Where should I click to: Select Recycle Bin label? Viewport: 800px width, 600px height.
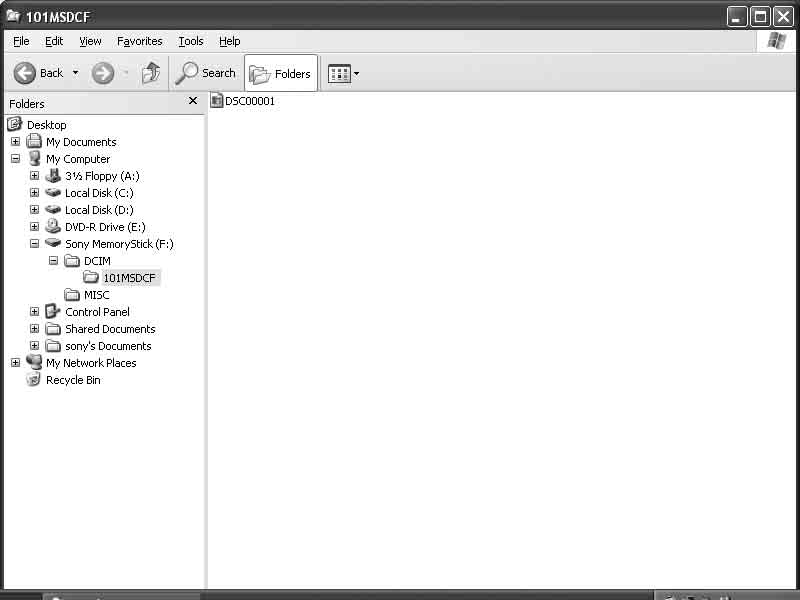pyautogui.click(x=73, y=380)
